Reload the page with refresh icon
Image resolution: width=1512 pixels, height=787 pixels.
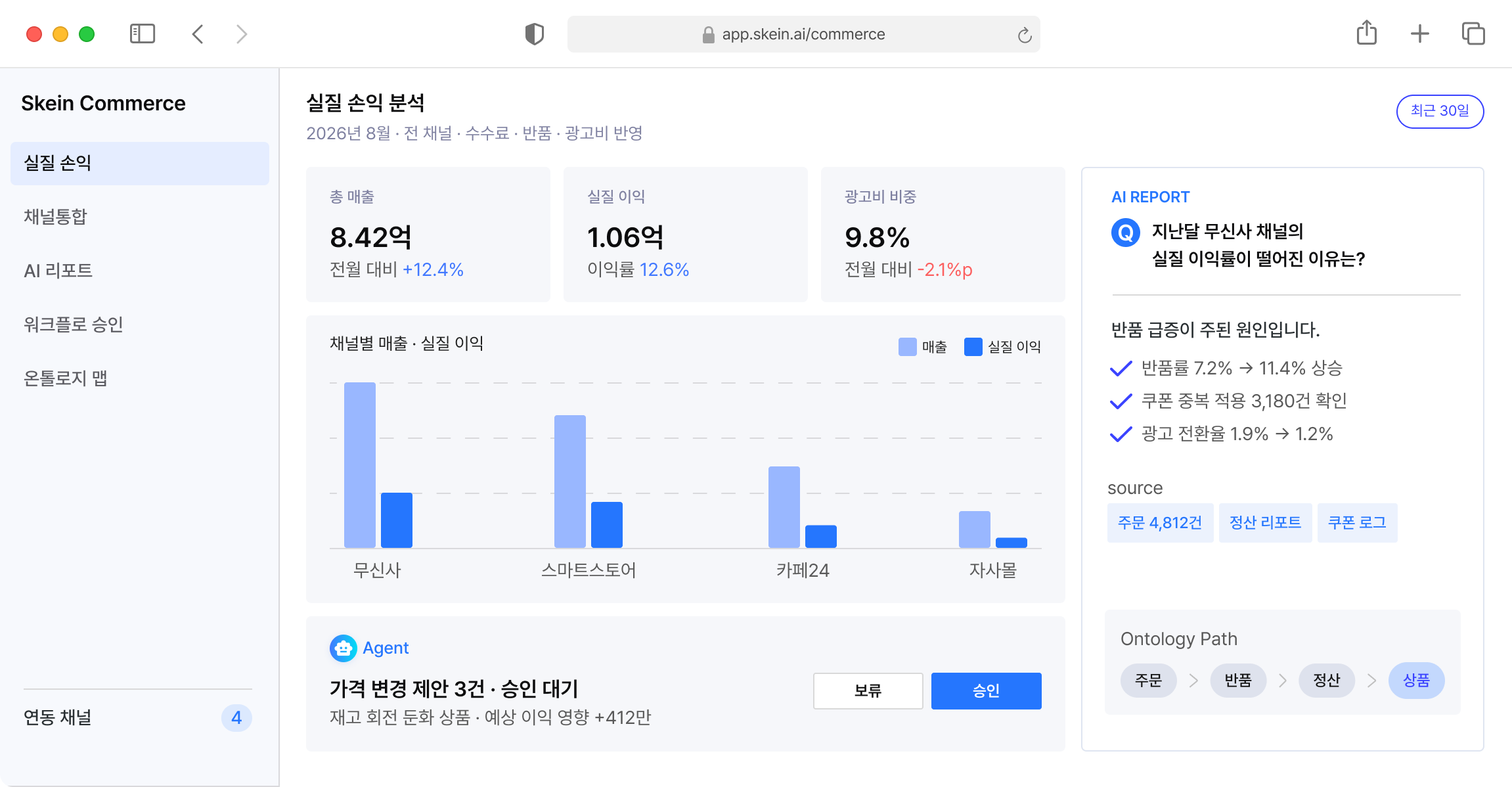[1025, 35]
